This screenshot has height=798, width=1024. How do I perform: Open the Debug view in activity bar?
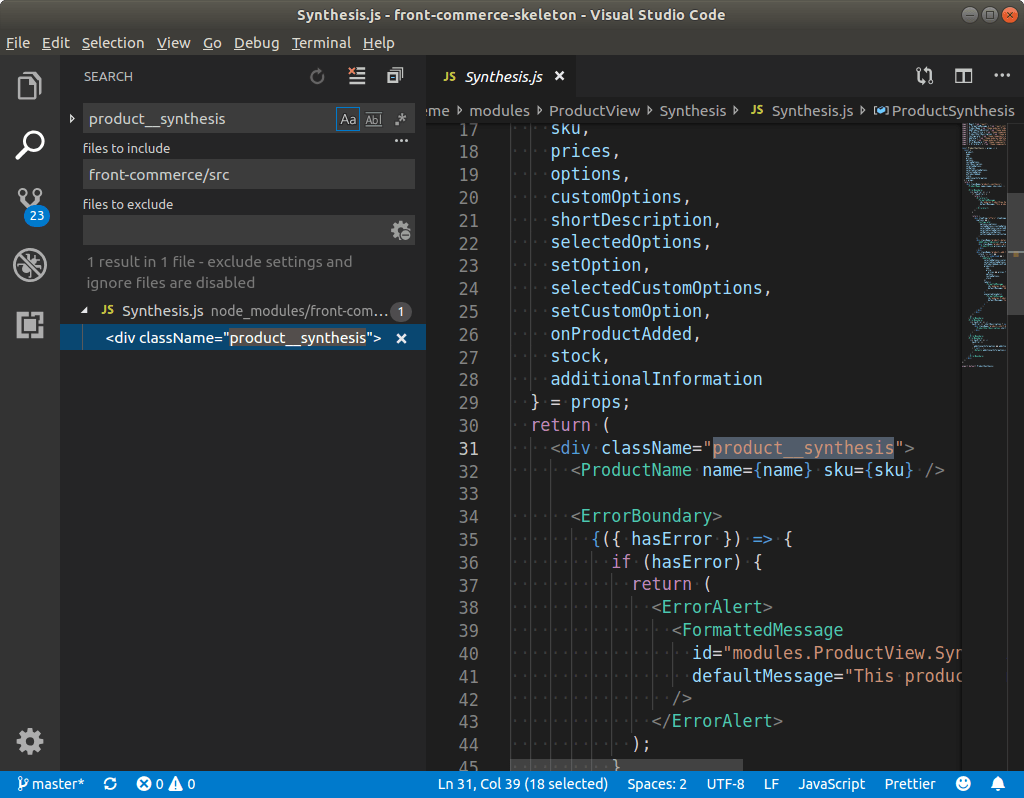click(29, 264)
